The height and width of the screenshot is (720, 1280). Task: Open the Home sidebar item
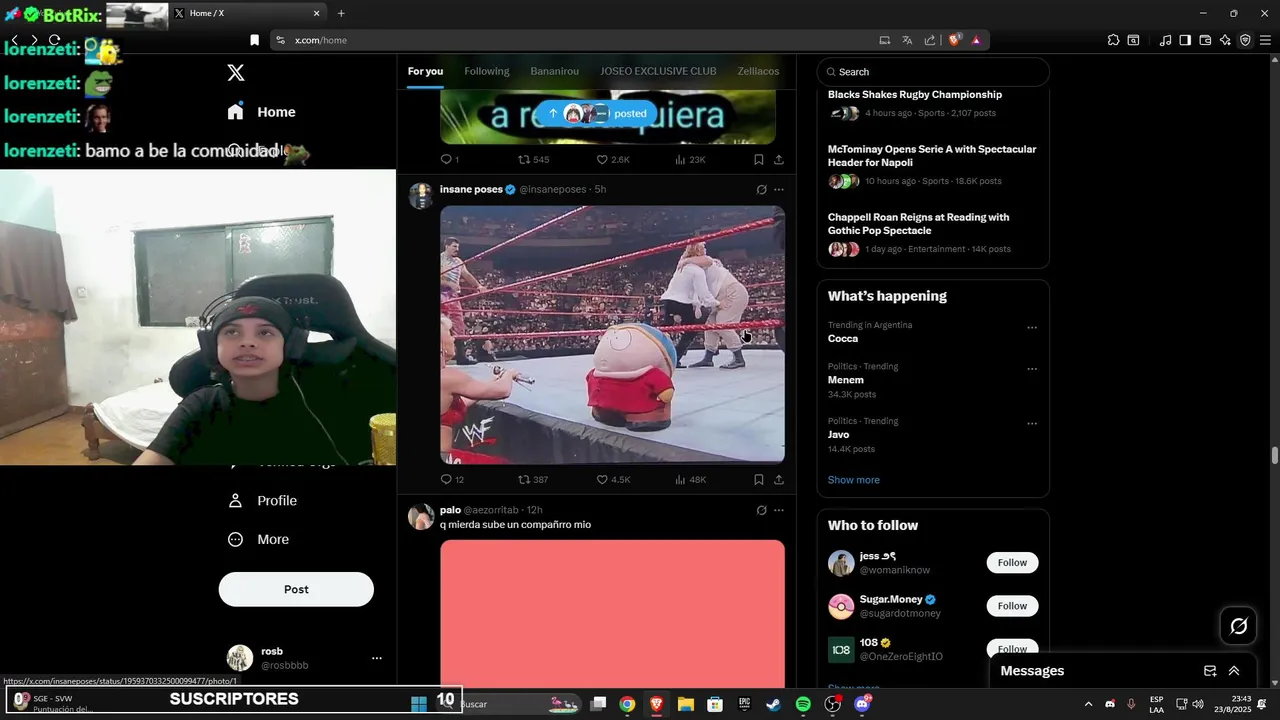pos(261,112)
